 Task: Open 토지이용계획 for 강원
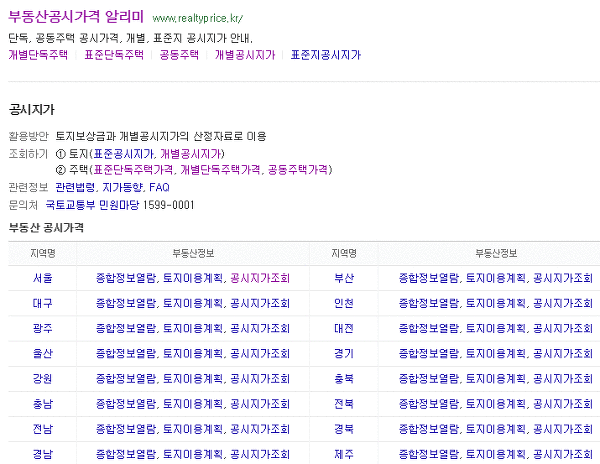[193, 379]
